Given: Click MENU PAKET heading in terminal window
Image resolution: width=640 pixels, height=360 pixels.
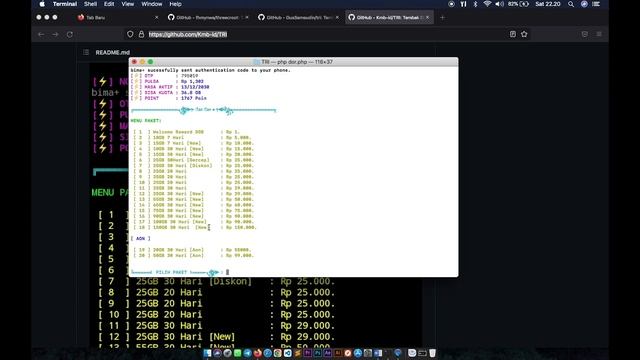Looking at the screenshot, I should tap(146, 121).
